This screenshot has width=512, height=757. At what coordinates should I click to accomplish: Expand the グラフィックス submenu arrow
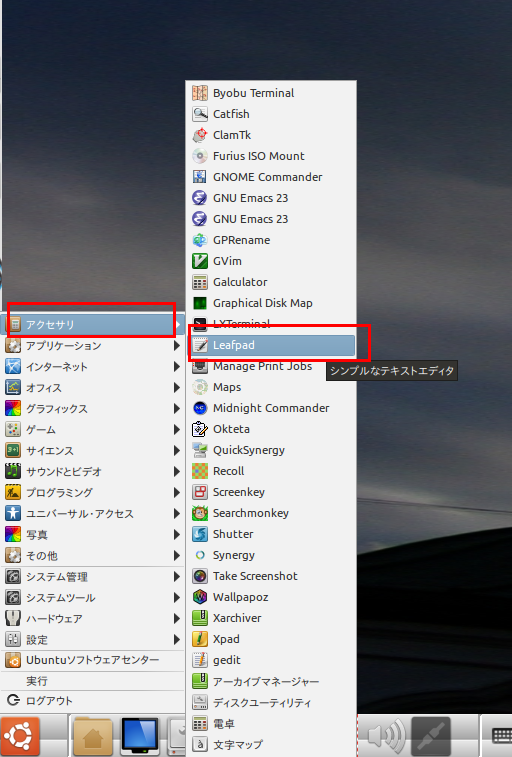177,409
